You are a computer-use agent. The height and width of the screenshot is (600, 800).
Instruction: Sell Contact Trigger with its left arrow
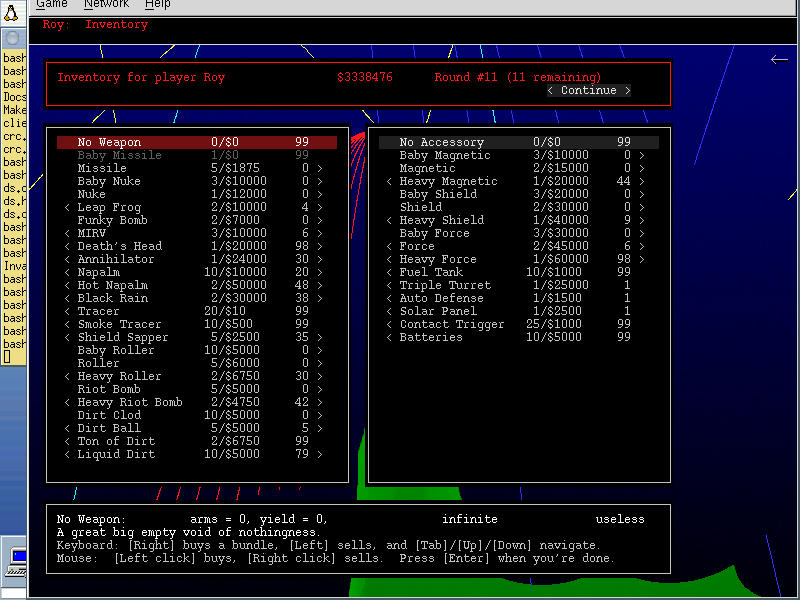pyautogui.click(x=389, y=324)
